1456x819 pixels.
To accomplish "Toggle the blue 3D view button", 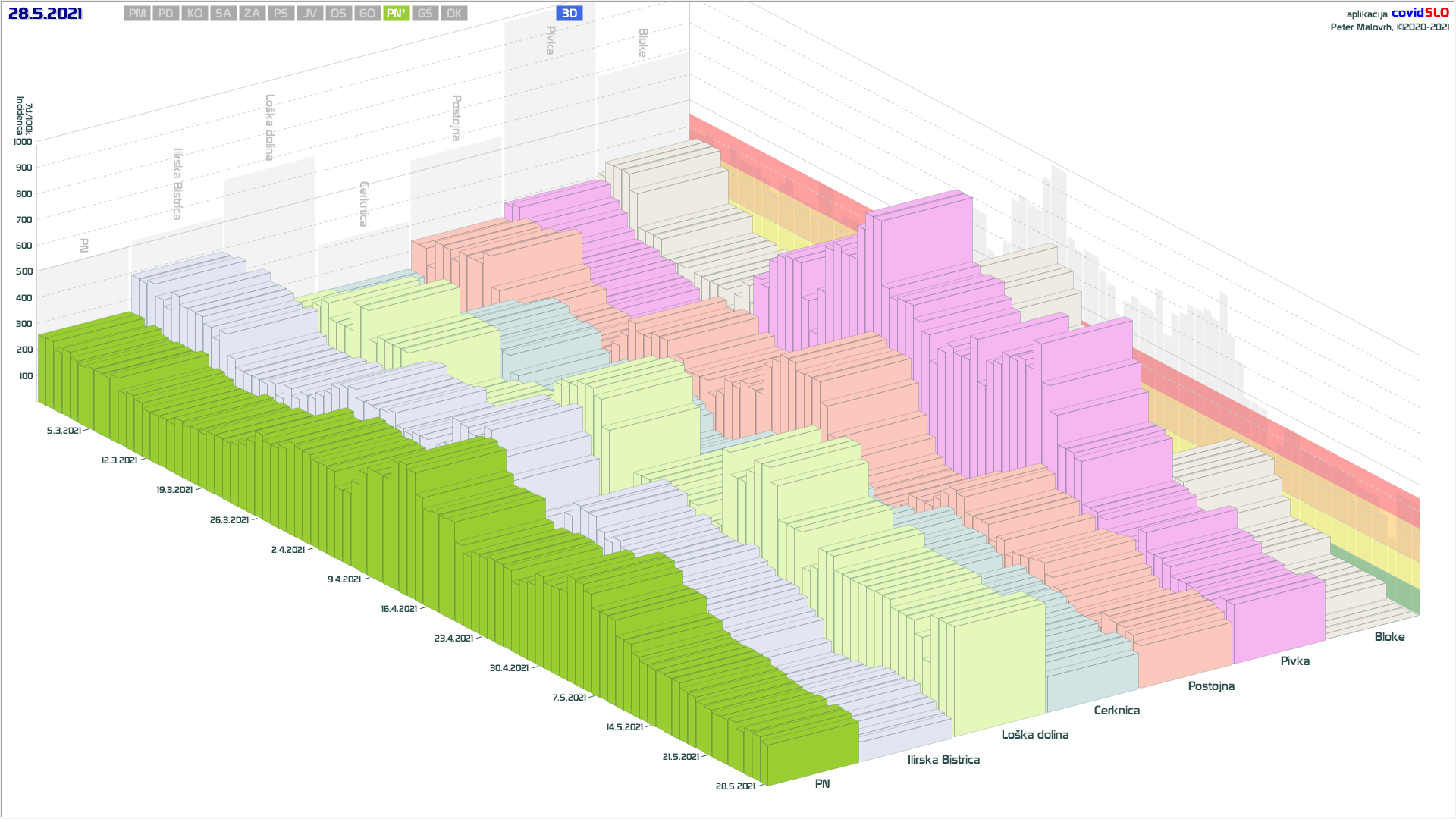I will tap(570, 14).
